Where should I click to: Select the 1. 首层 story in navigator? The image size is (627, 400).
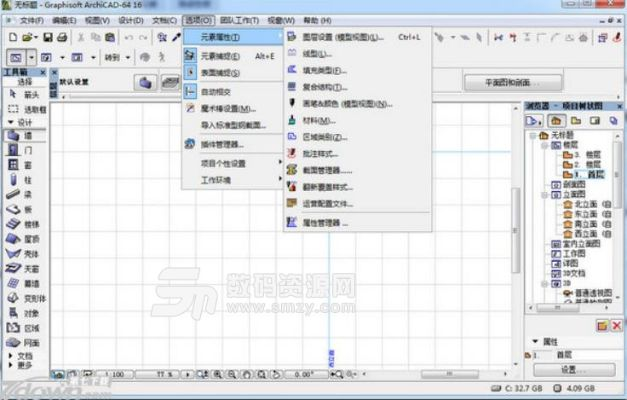583,174
